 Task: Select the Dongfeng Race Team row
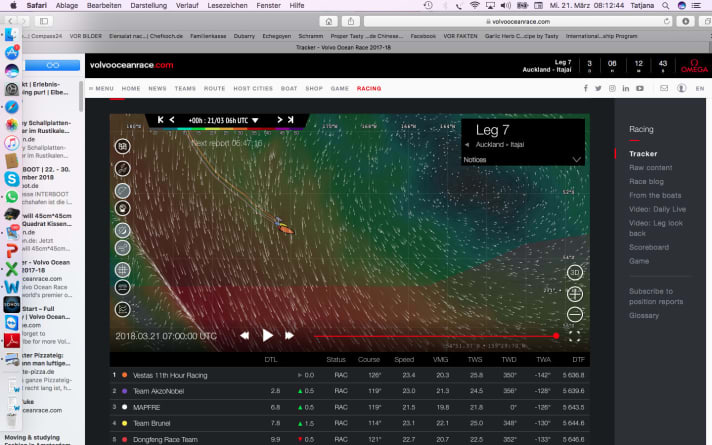pos(350,439)
